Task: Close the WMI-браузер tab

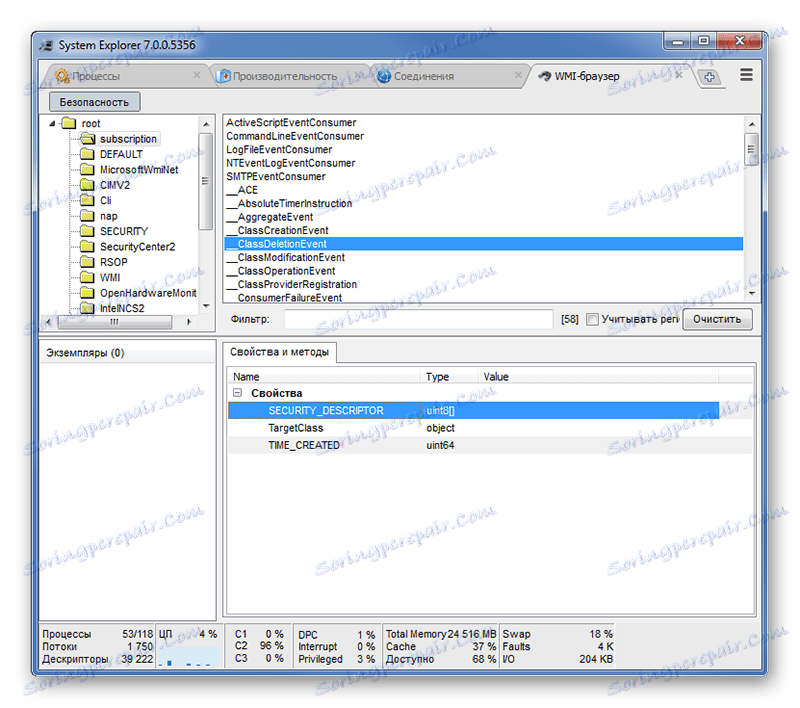Action: click(x=678, y=75)
